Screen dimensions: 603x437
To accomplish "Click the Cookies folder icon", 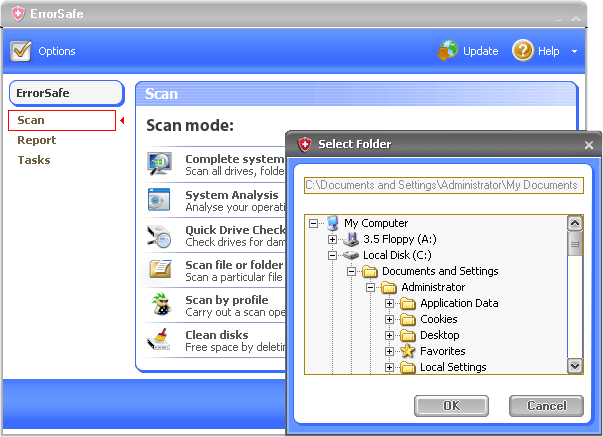I will (x=408, y=319).
